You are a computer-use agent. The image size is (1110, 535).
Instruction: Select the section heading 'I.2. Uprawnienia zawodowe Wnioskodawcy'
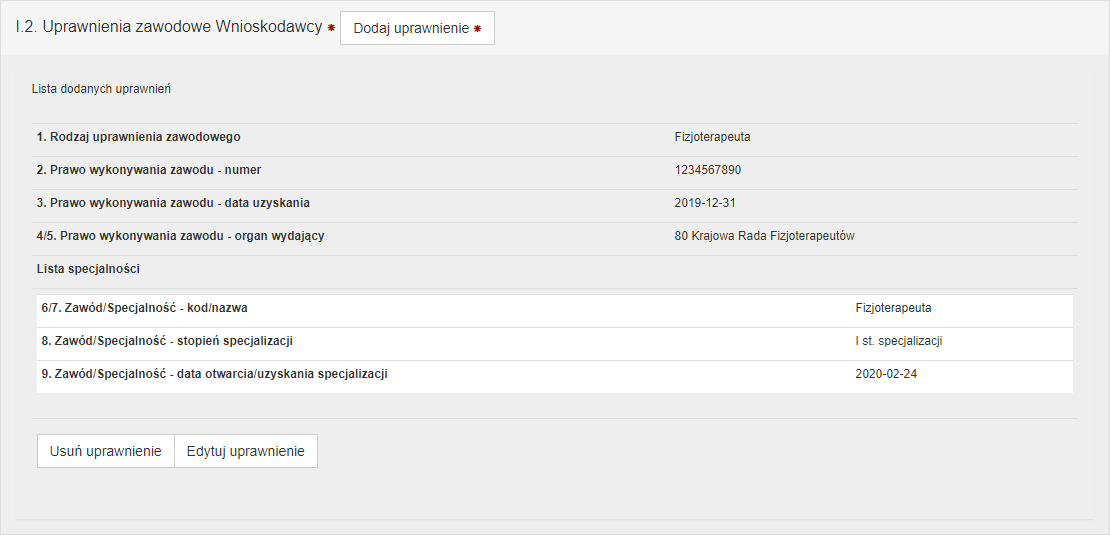tap(168, 27)
